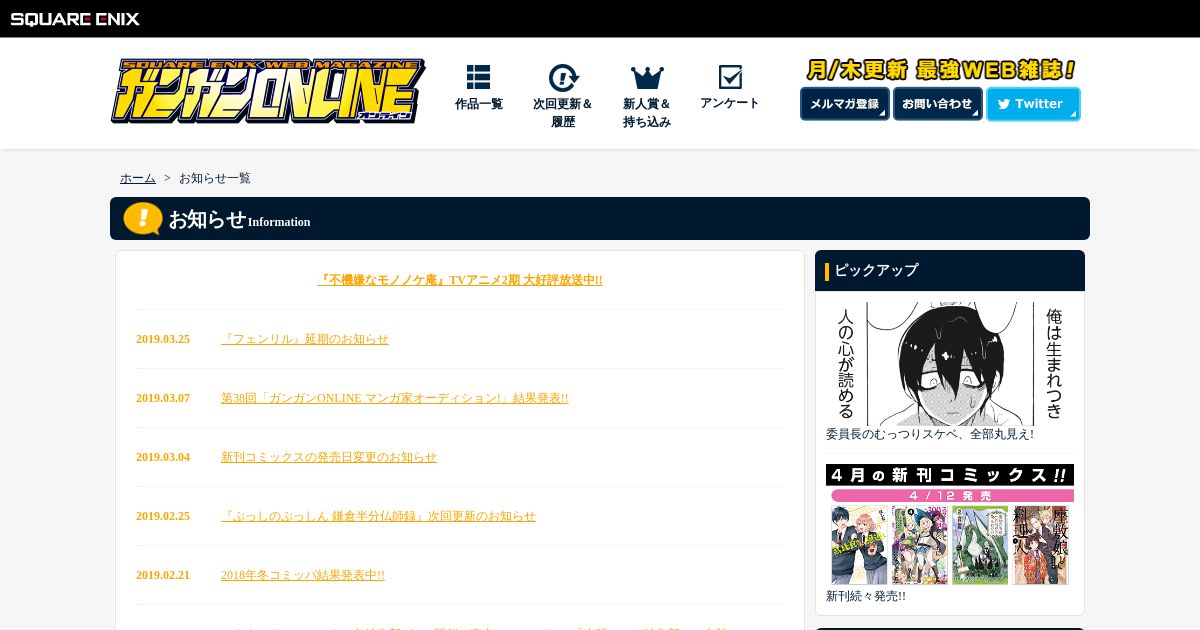
Task: Open 2018年冬コミッパ結果発表中 link
Action: click(303, 575)
